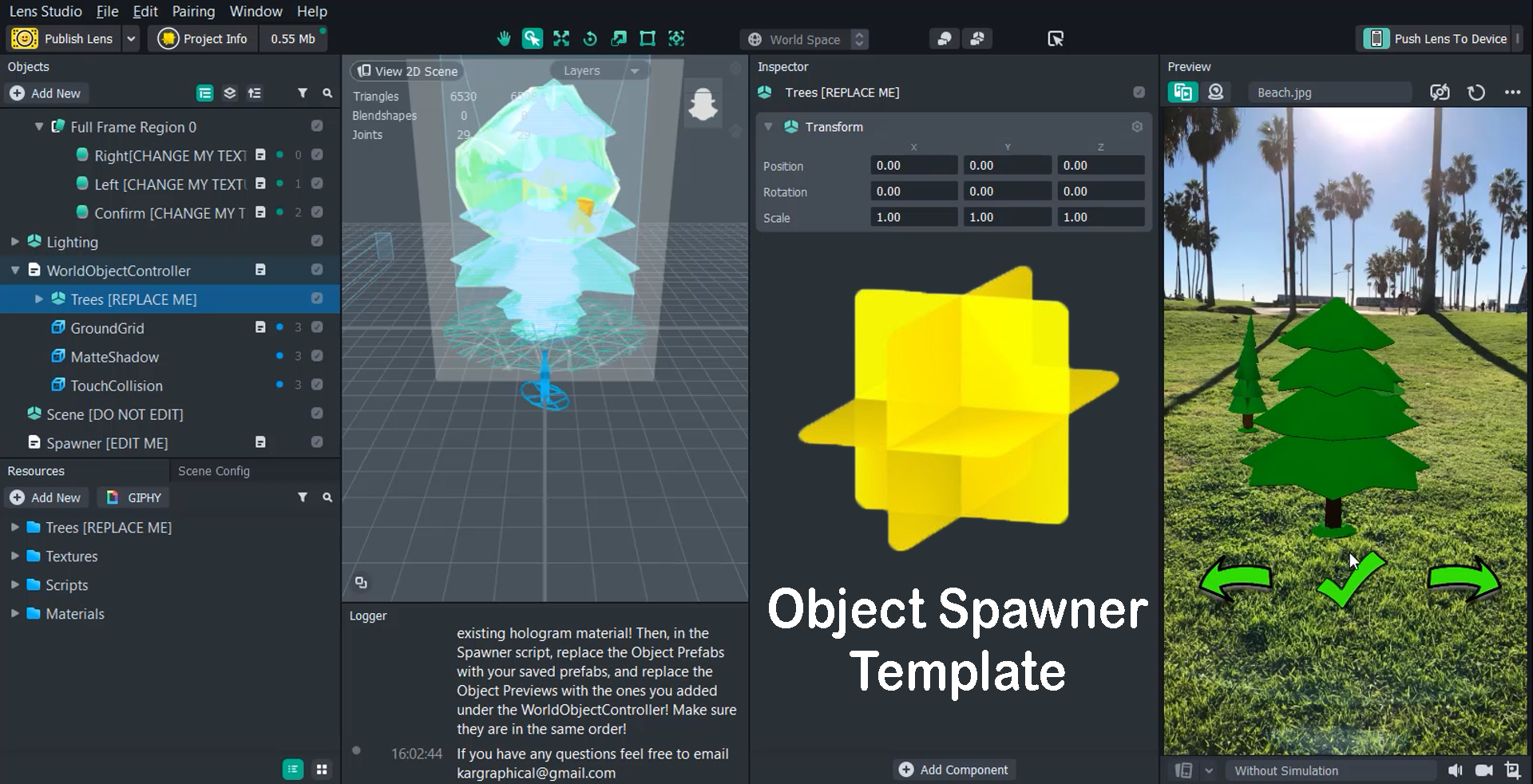The width and height of the screenshot is (1533, 784).
Task: Toggle MatteShadow enabled checkbox
Action: pyautogui.click(x=317, y=356)
